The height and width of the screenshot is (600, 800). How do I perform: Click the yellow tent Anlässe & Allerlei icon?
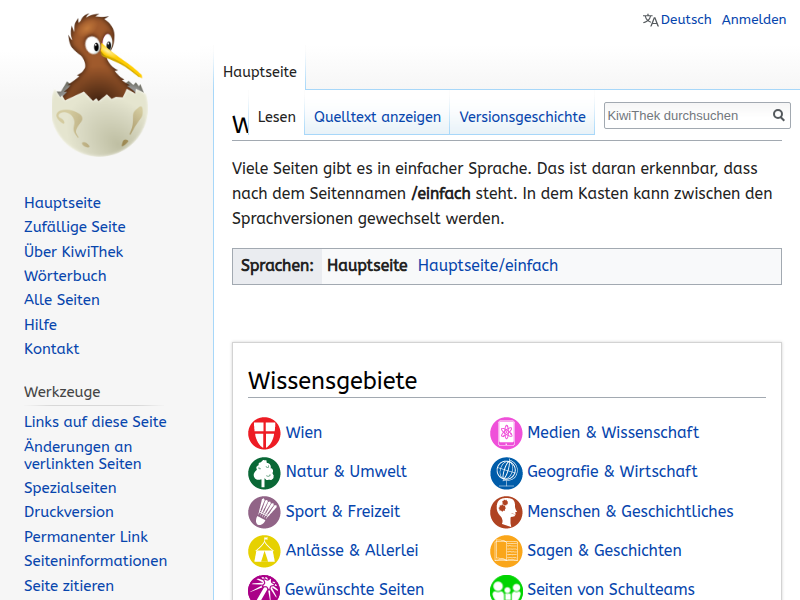pyautogui.click(x=264, y=551)
